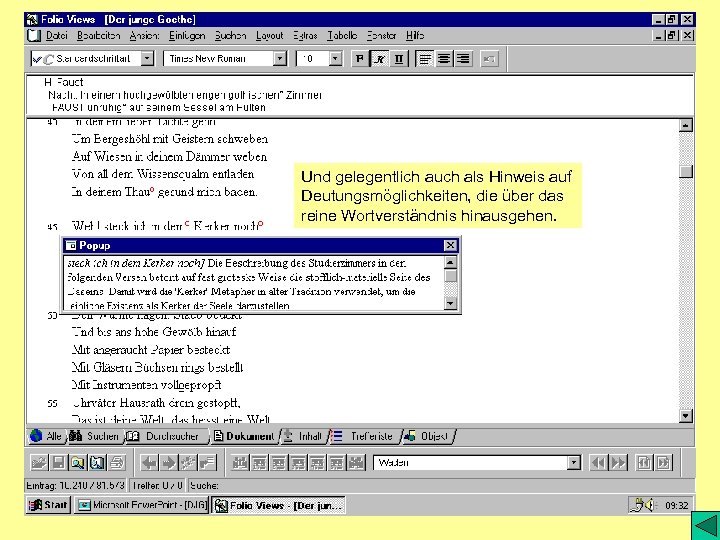Expand the Standardschriftart style dropdown arrow

147,58
